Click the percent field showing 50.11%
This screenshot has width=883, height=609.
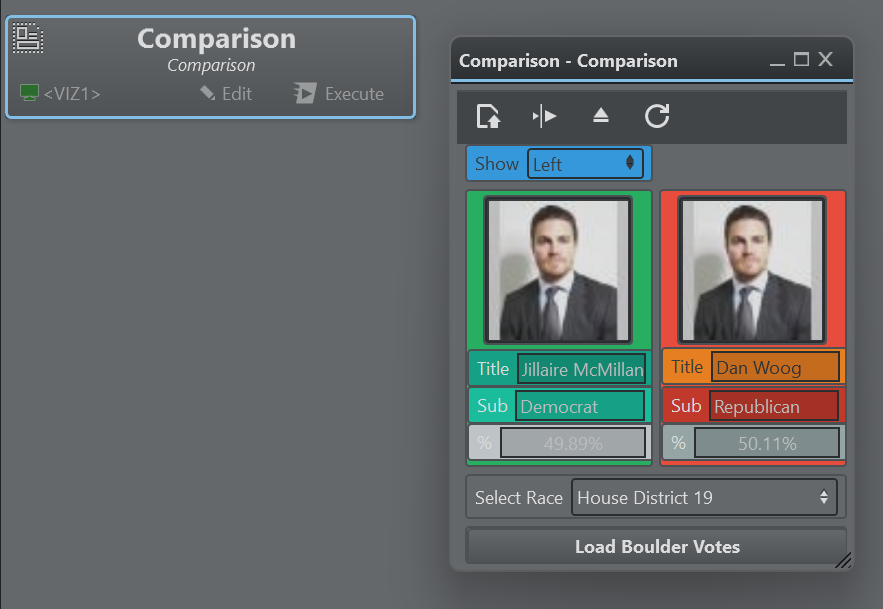767,443
